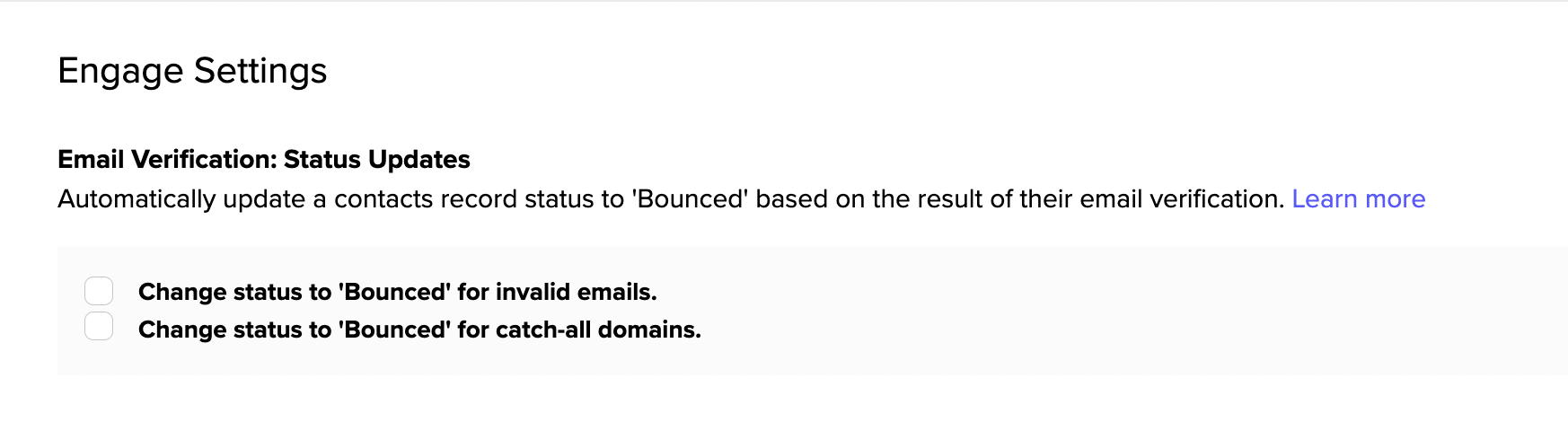Image resolution: width=1568 pixels, height=422 pixels.
Task: Check the second box in the gray options panel
Action: pos(99,326)
